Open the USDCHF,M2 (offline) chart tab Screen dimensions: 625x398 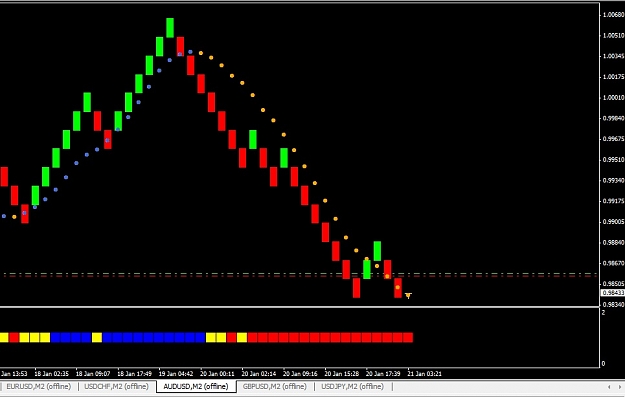(x=116, y=386)
